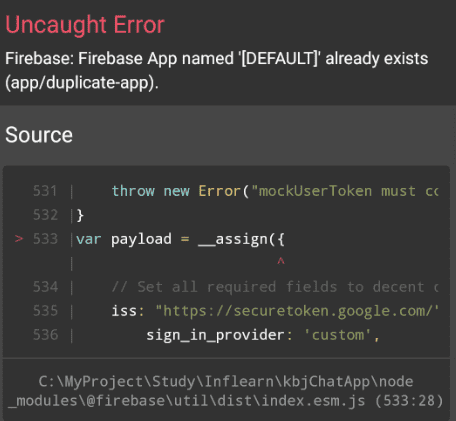Click line number 534
This screenshot has height=421, width=456.
pyautogui.click(x=45, y=287)
